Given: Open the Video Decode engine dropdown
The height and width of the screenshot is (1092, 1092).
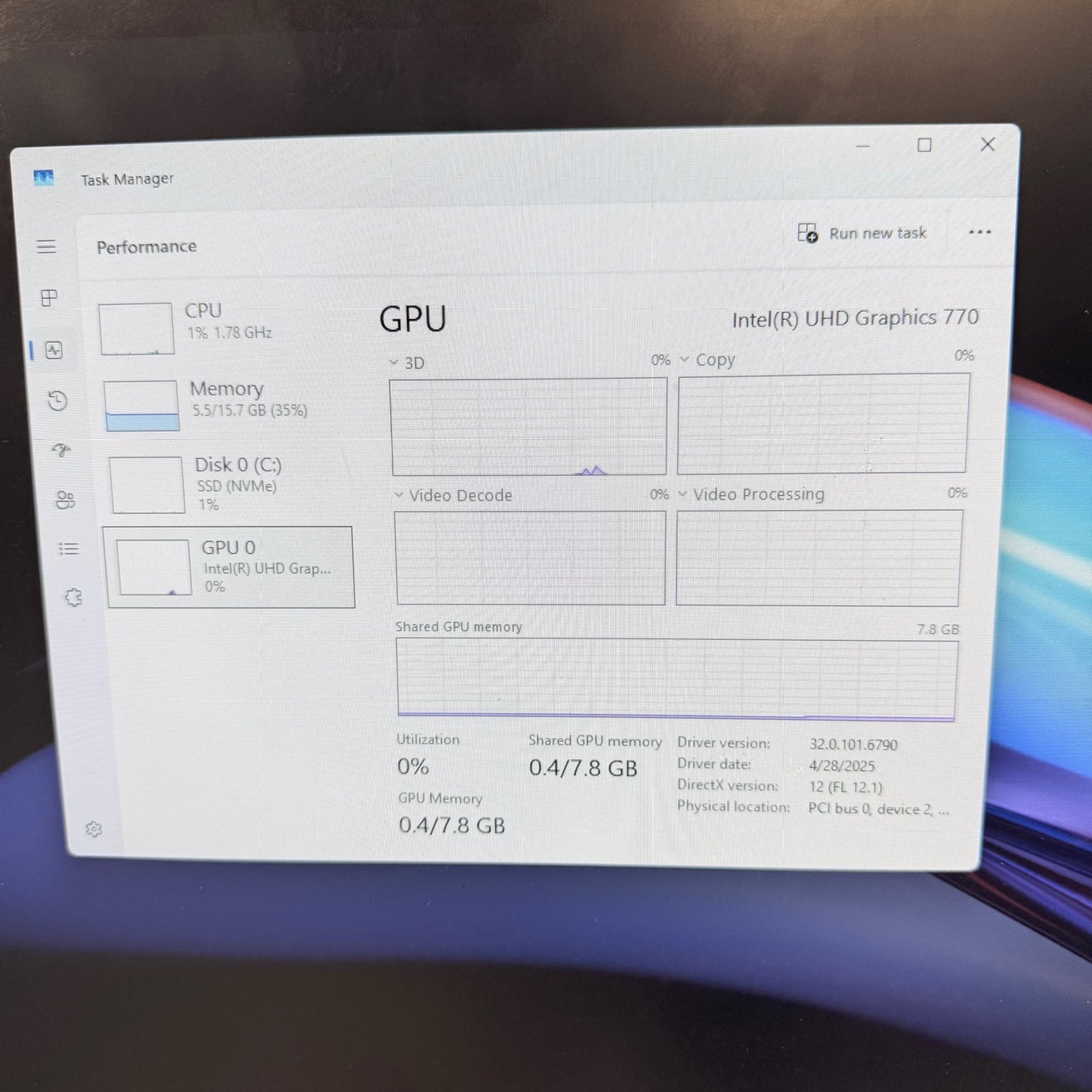Looking at the screenshot, I should (x=399, y=495).
